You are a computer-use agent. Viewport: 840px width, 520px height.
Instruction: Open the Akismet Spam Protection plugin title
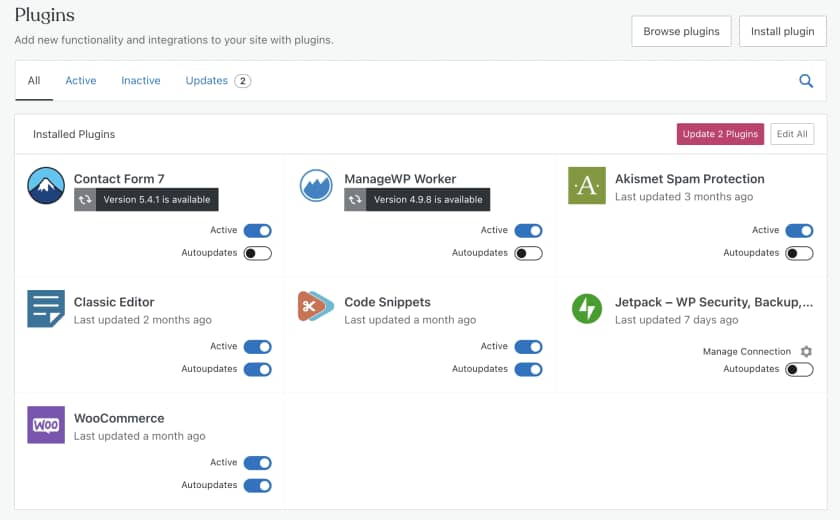[x=689, y=179]
